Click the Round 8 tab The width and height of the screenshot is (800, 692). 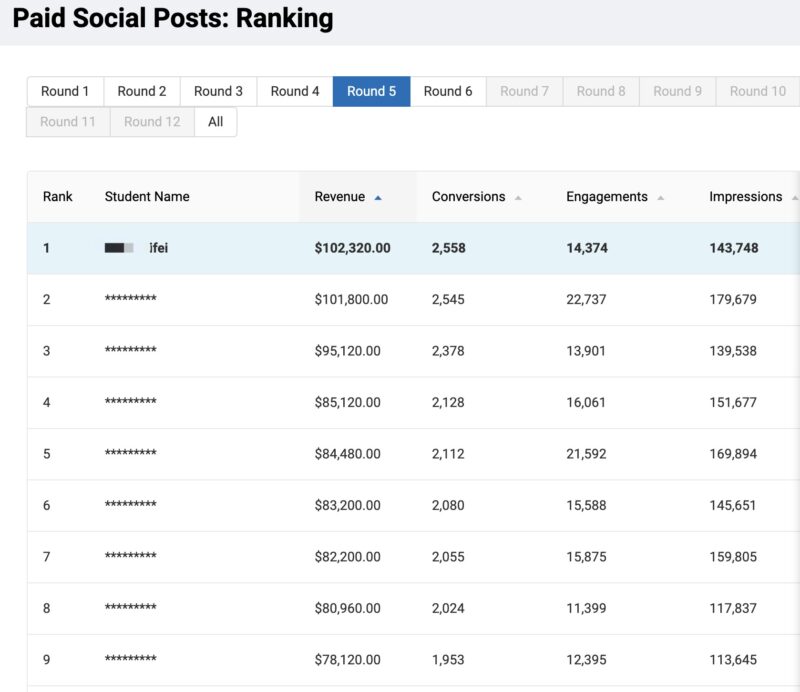[x=601, y=91]
